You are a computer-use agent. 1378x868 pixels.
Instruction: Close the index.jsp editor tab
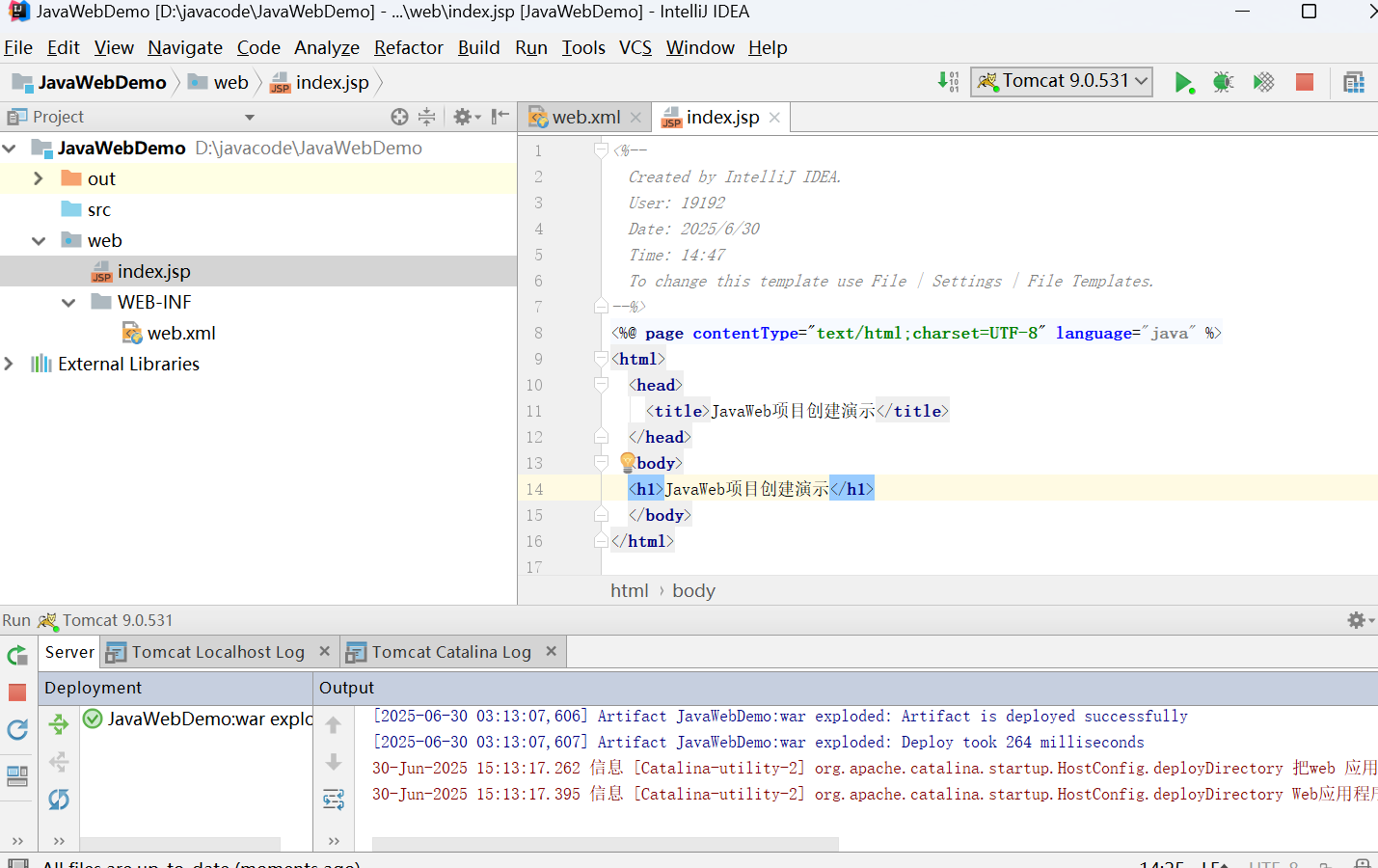[x=774, y=118]
